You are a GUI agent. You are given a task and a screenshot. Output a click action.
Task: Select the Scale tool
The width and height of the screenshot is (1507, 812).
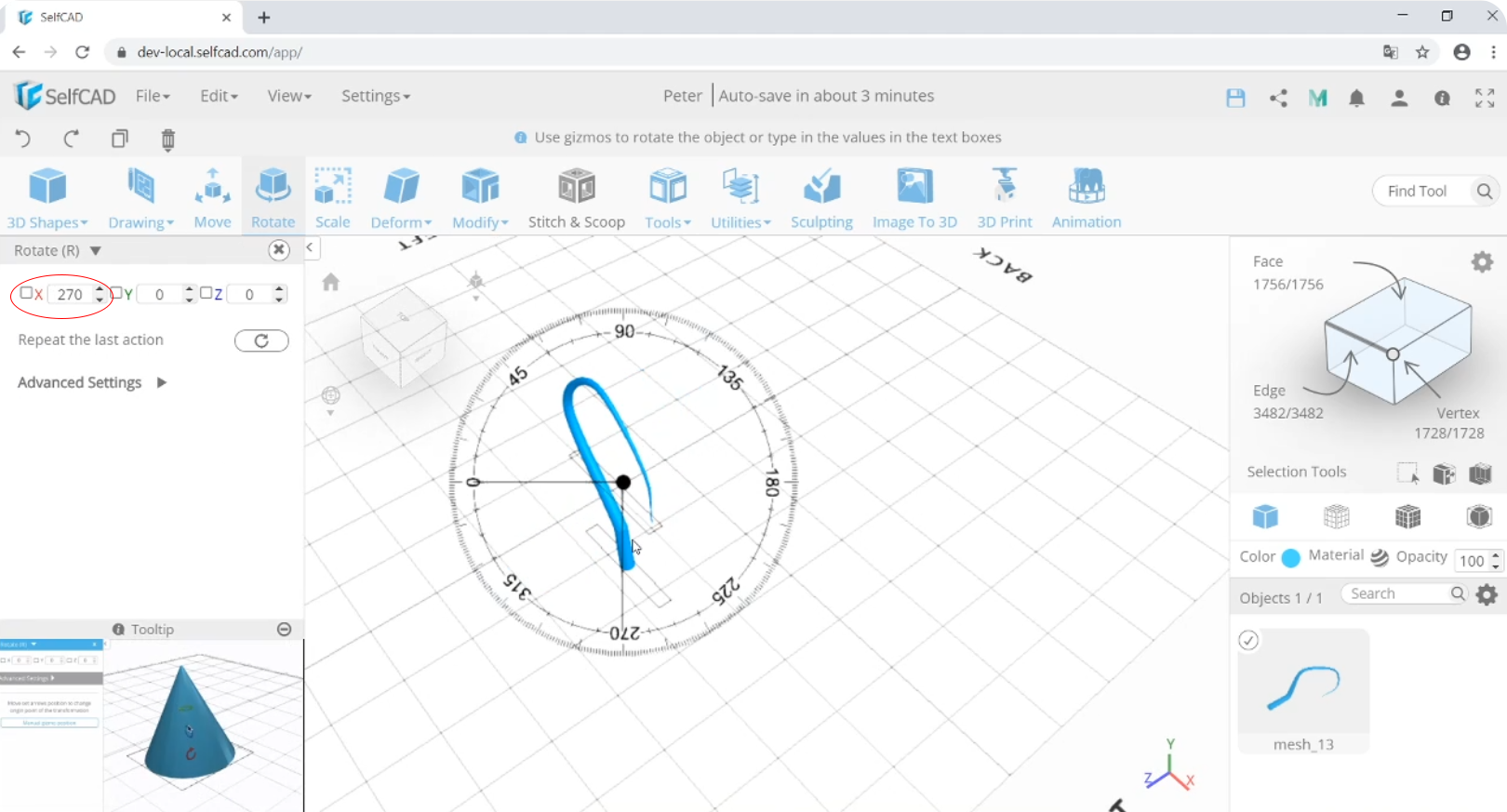click(x=332, y=197)
